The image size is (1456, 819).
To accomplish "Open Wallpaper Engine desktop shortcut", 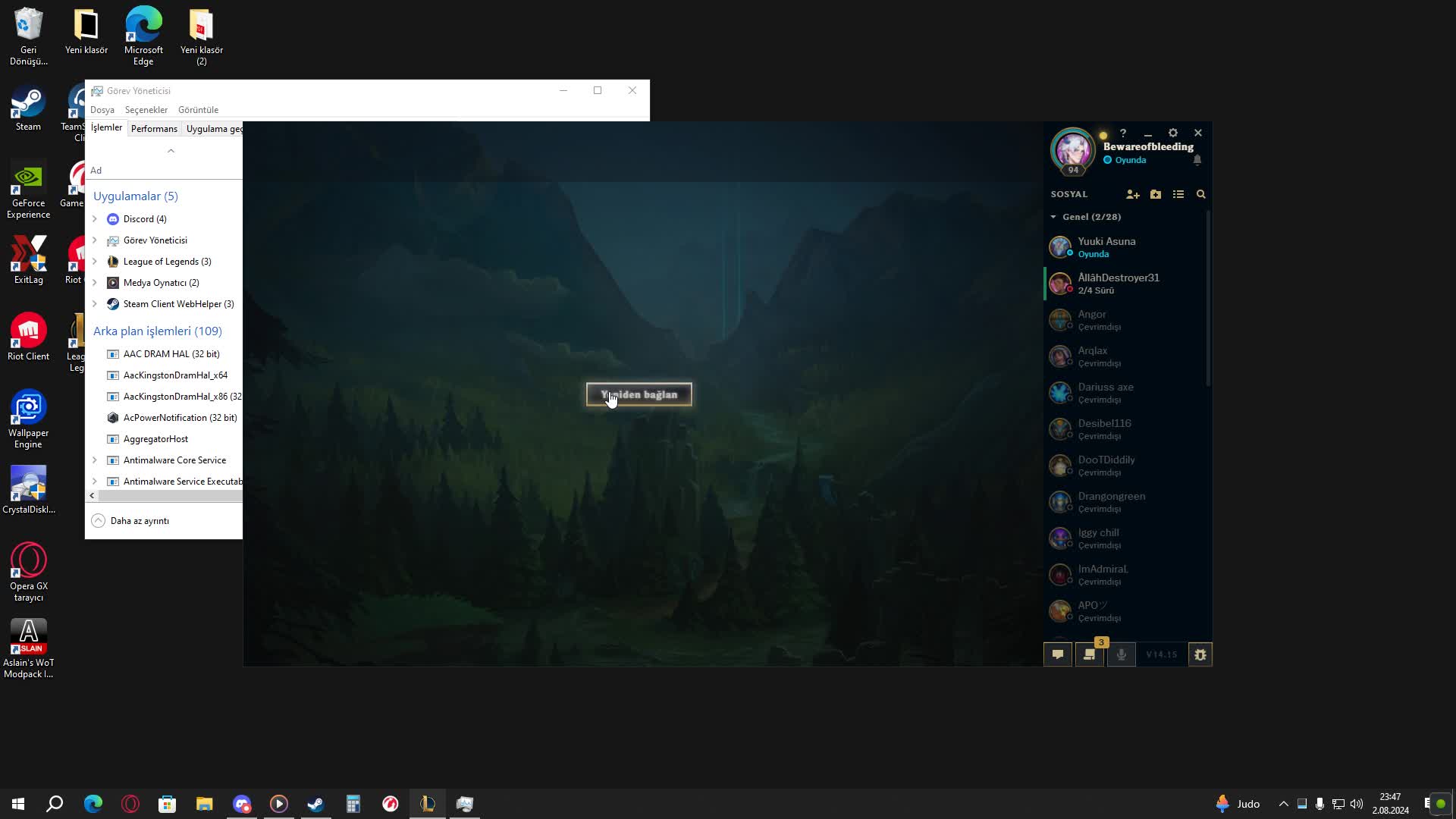I will [28, 419].
